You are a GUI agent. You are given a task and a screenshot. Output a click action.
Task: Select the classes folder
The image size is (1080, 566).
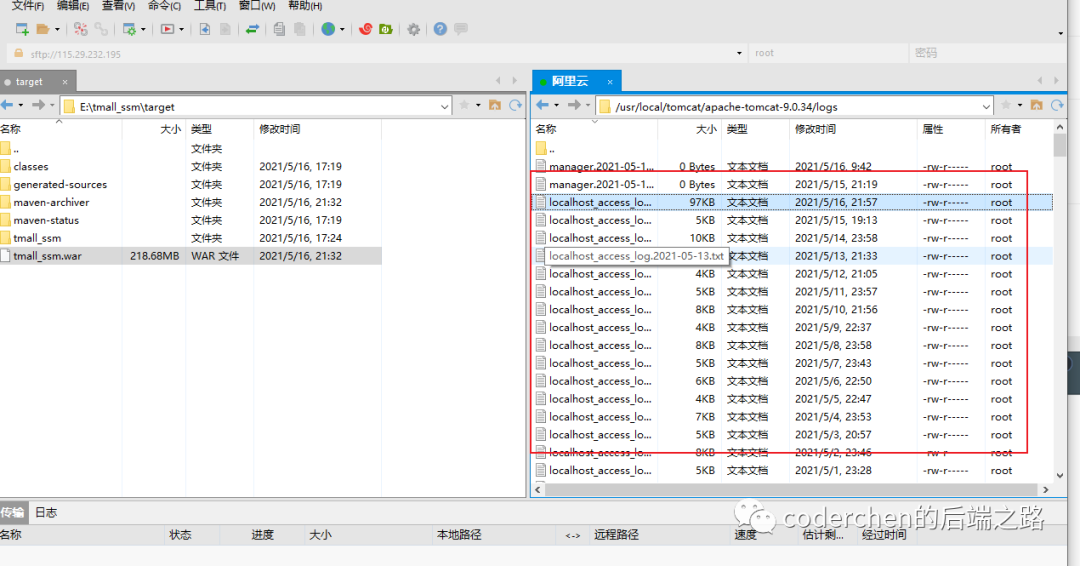(x=191, y=167)
